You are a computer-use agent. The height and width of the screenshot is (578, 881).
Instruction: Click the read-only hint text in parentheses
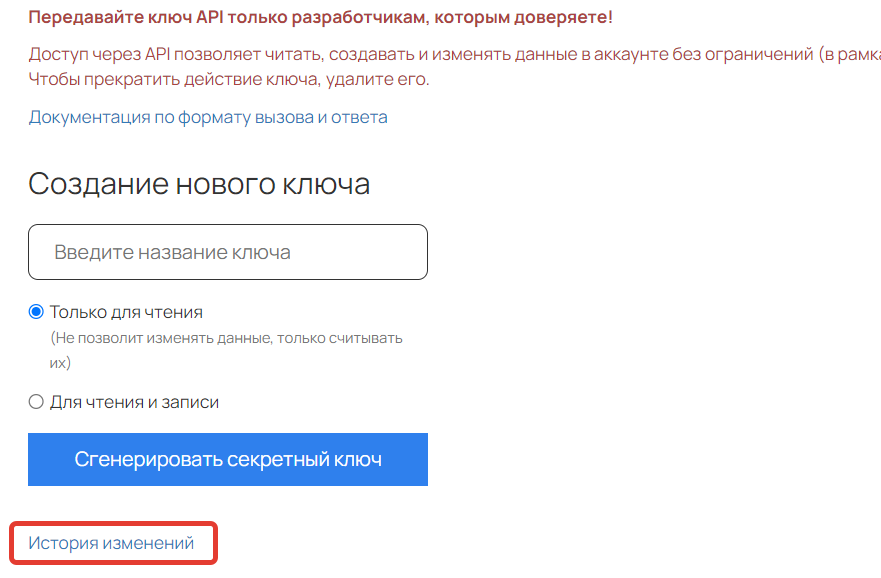click(x=226, y=351)
